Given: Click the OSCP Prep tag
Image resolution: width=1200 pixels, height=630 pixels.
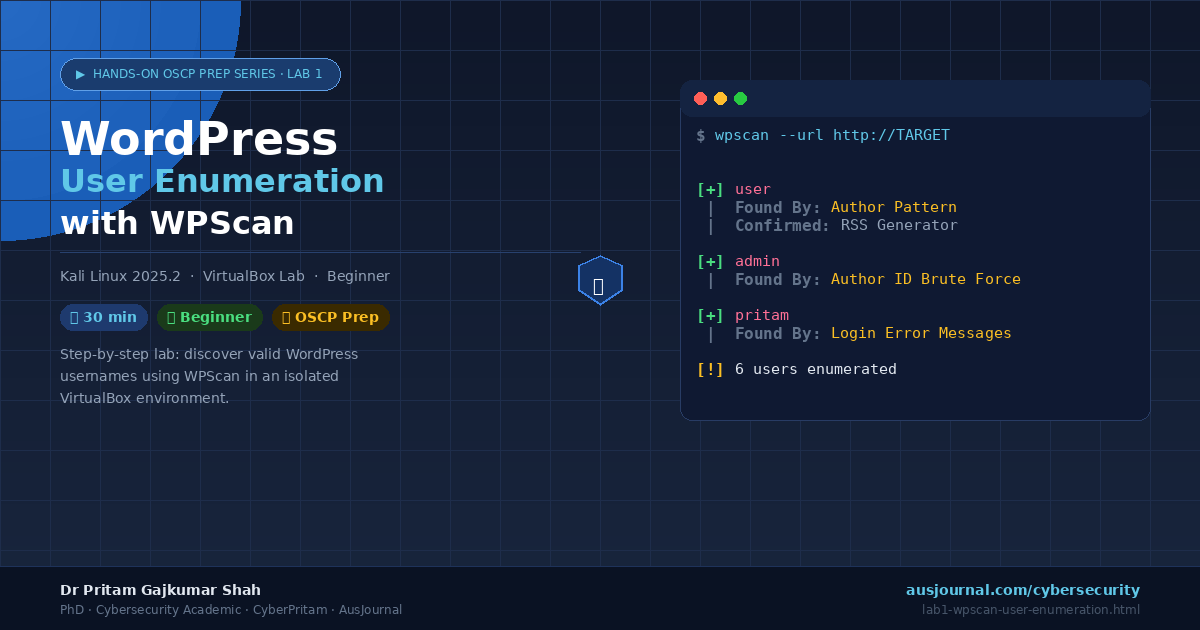Looking at the screenshot, I should [x=331, y=317].
